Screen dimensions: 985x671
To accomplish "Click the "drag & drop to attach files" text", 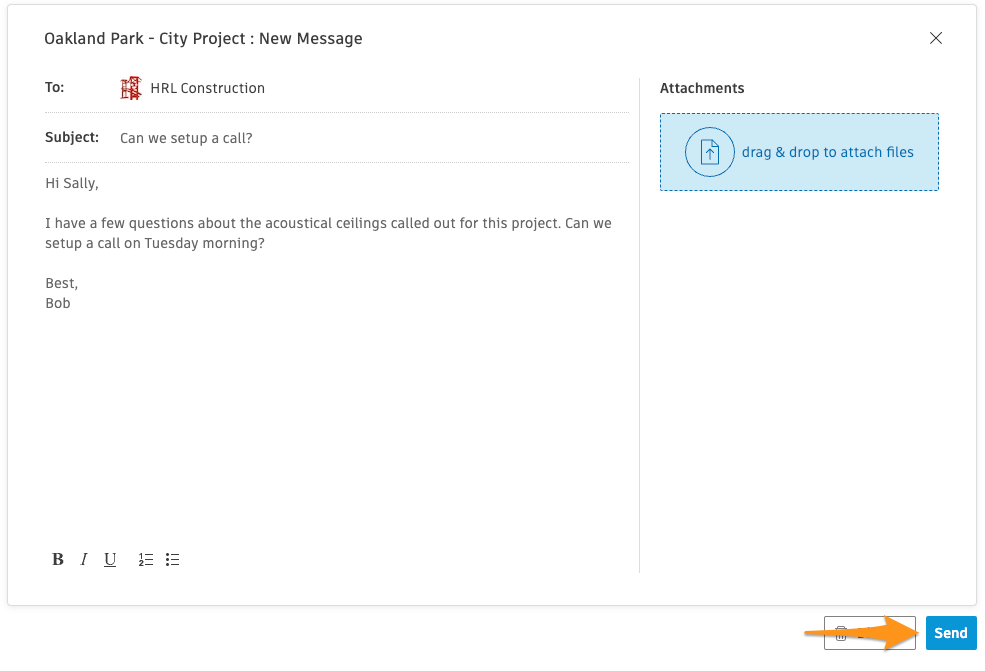I will (x=827, y=152).
